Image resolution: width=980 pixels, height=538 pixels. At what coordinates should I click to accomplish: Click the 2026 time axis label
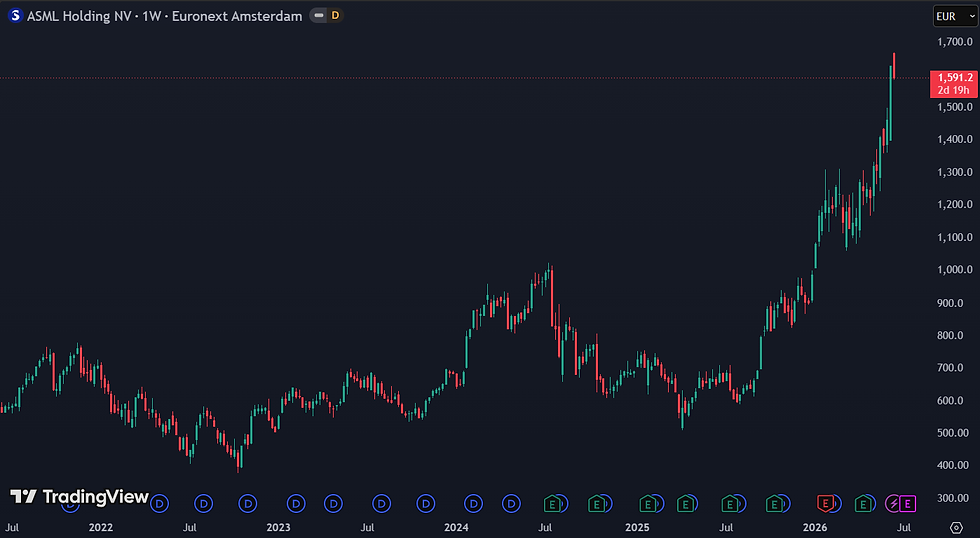815,527
